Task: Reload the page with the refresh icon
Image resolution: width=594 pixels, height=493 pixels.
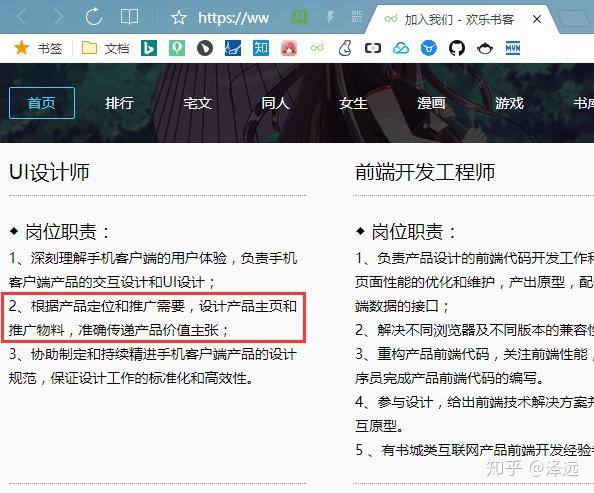Action: 94,17
